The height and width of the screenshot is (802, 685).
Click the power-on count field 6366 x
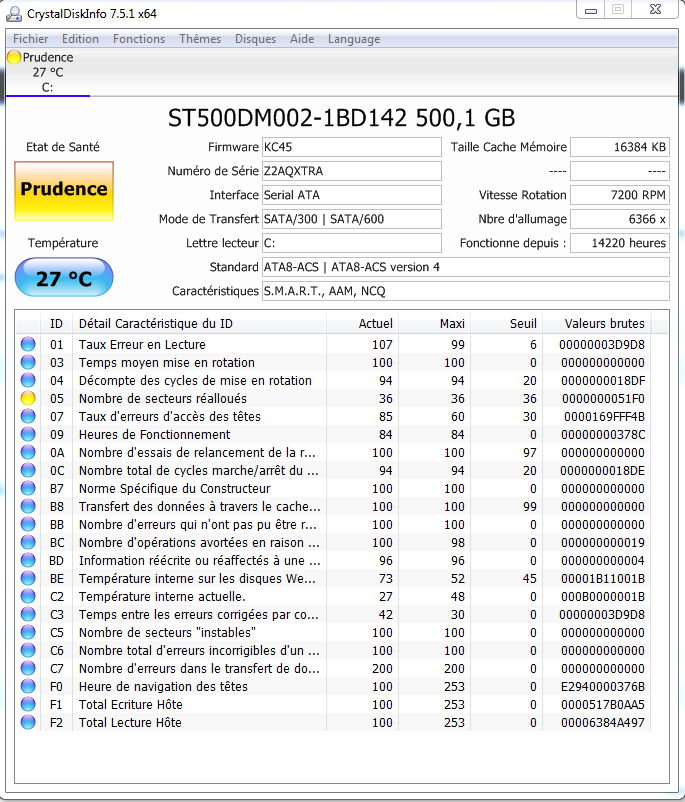[x=620, y=219]
